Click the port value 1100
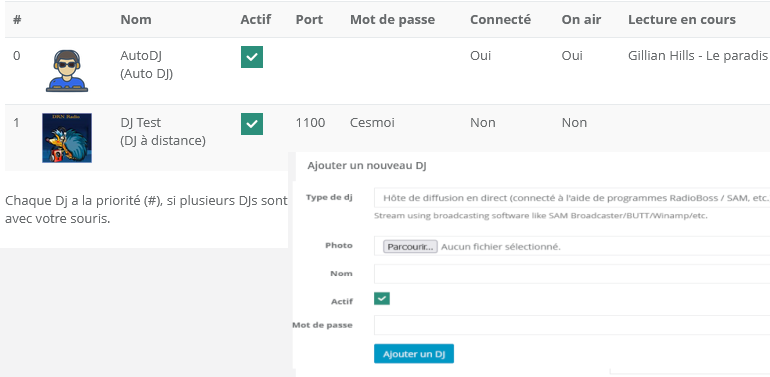Viewport: 770px width, 377px height. pyautogui.click(x=310, y=122)
